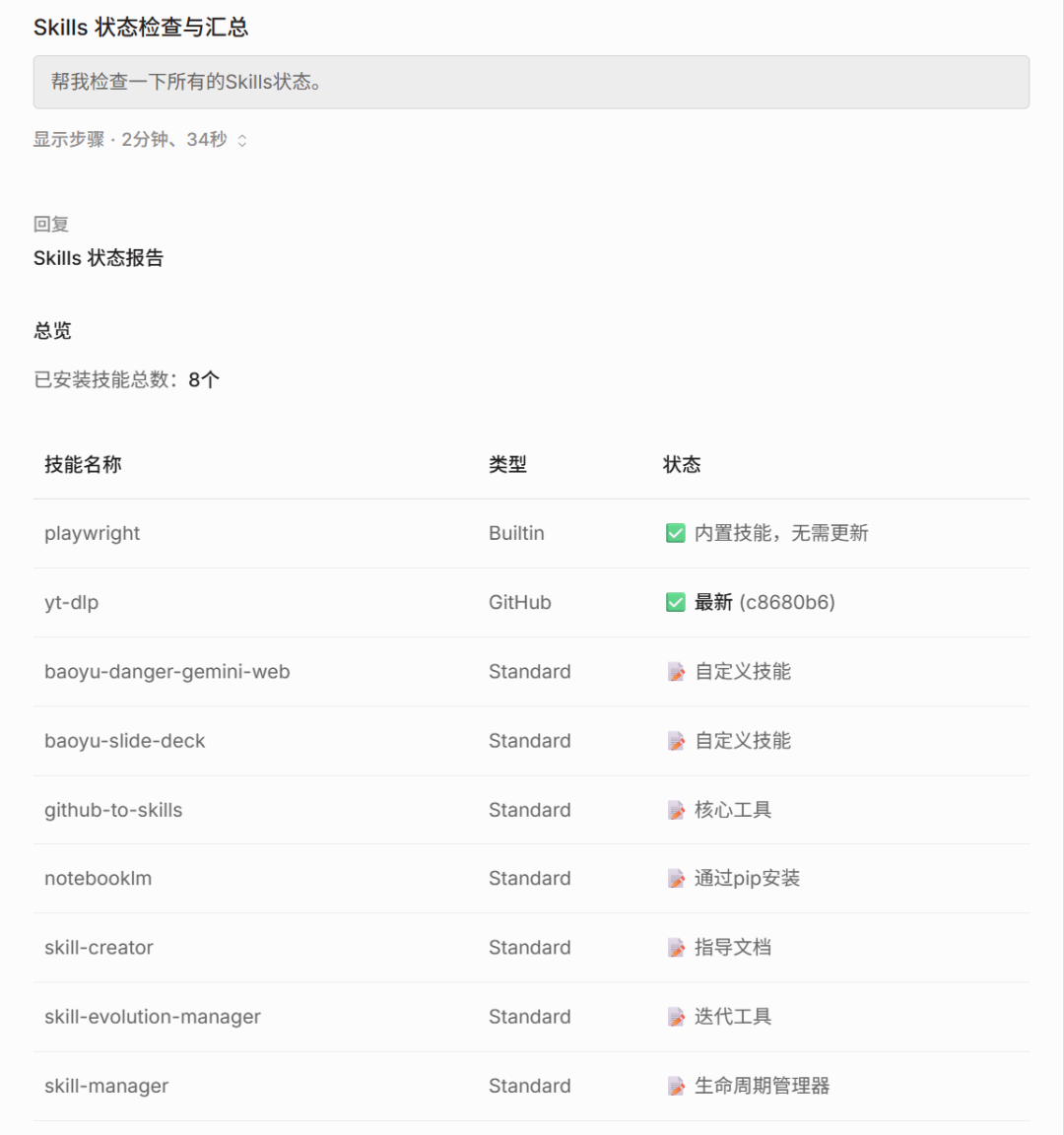Image resolution: width=1064 pixels, height=1135 pixels.
Task: Click the 状态 column header
Action: (682, 464)
